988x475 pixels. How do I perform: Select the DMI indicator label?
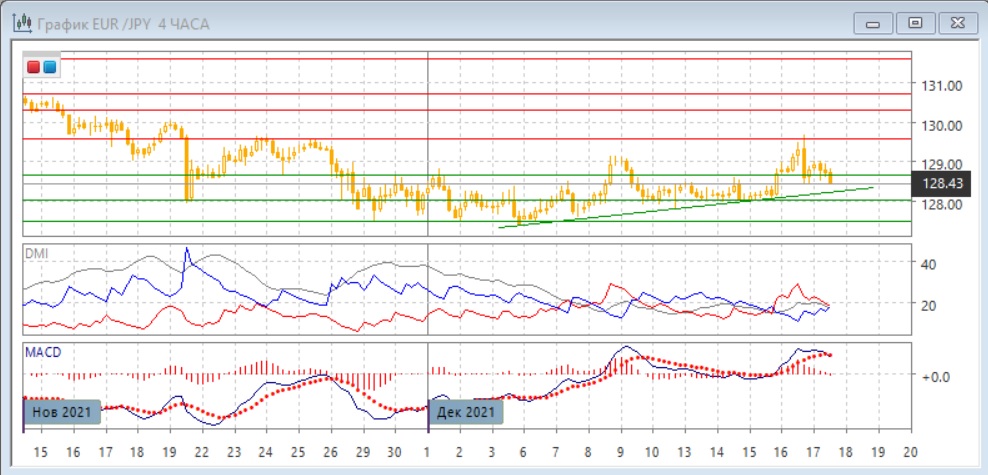click(x=36, y=253)
